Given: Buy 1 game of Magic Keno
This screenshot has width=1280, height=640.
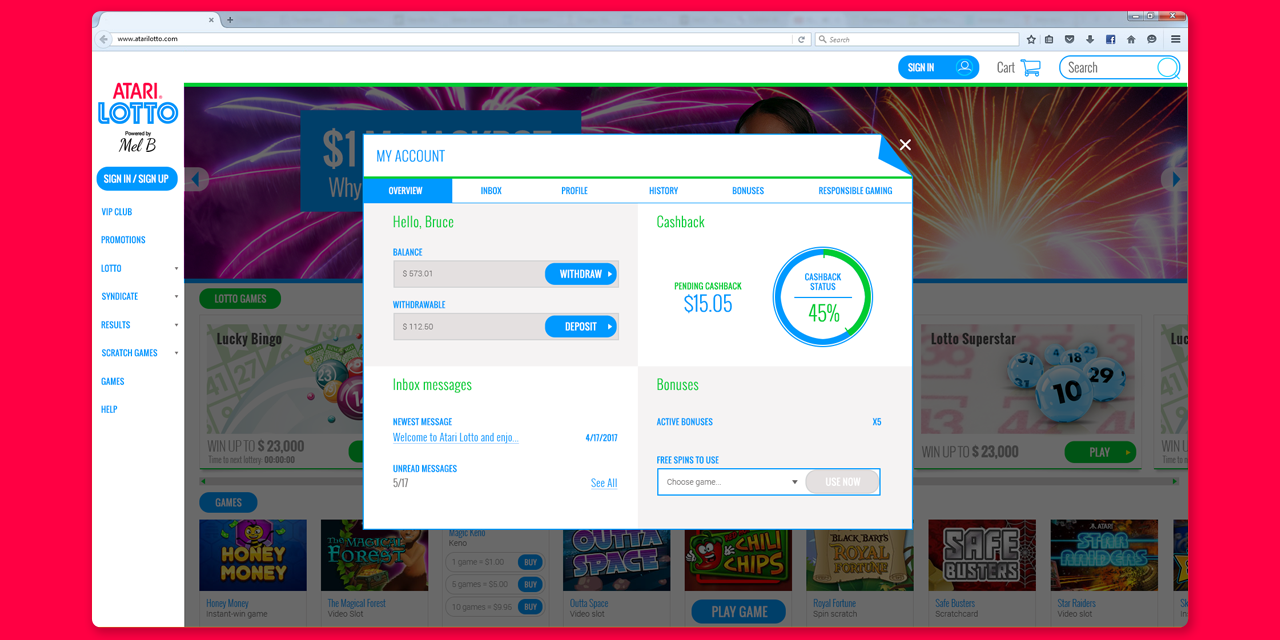Looking at the screenshot, I should tap(531, 562).
